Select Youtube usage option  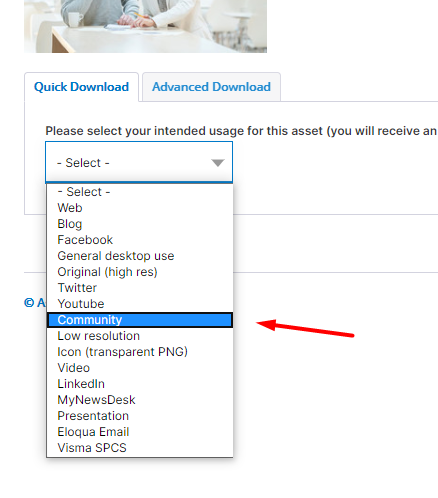140,304
